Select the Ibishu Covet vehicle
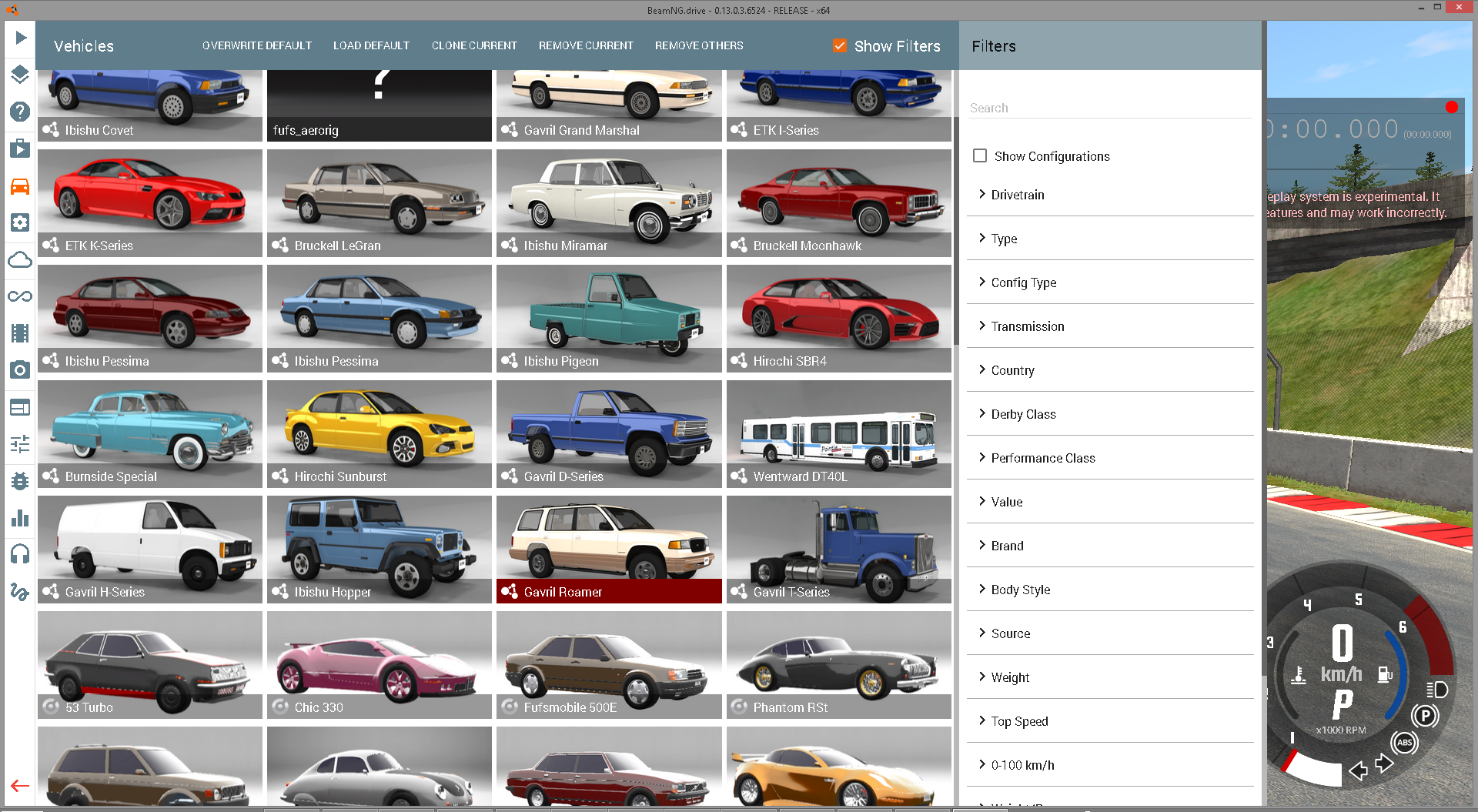This screenshot has height=812, width=1478. click(150, 105)
